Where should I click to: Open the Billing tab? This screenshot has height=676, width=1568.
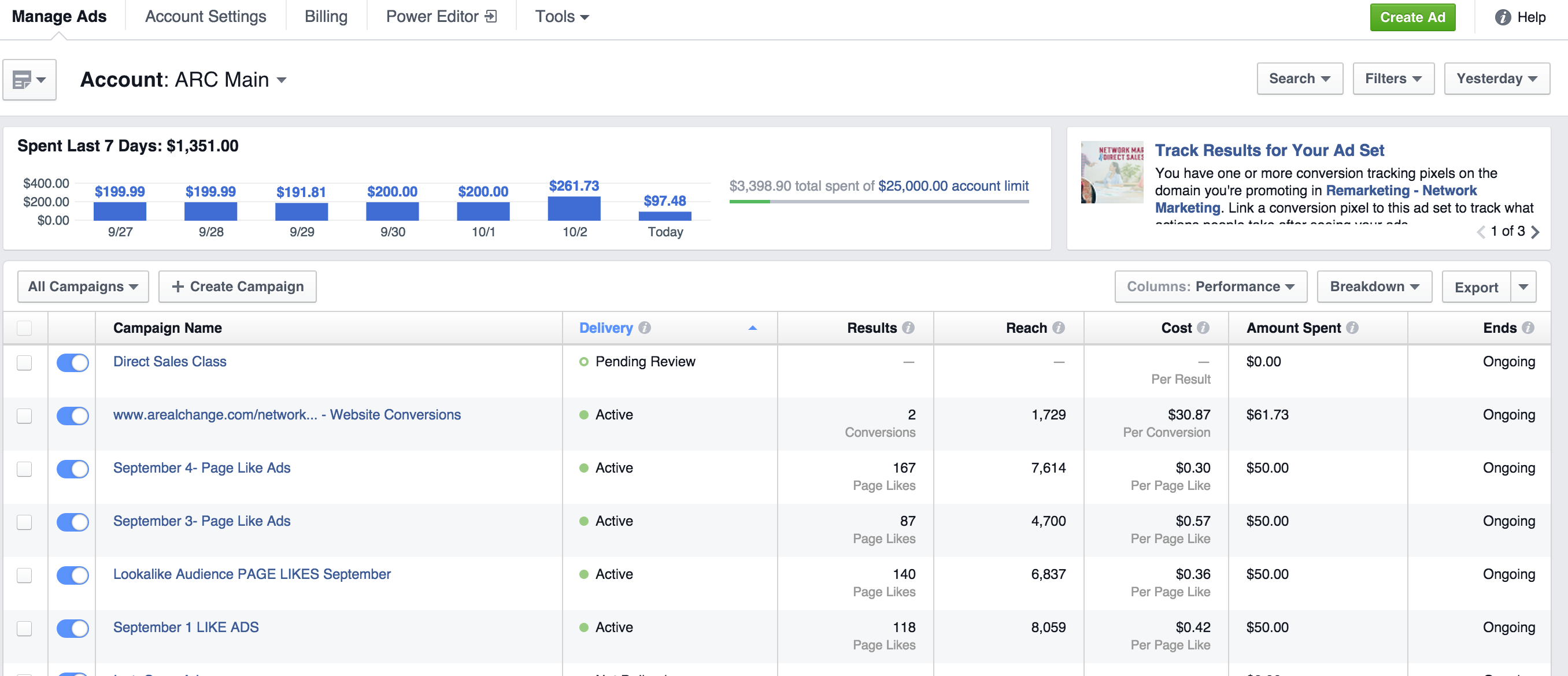point(326,16)
